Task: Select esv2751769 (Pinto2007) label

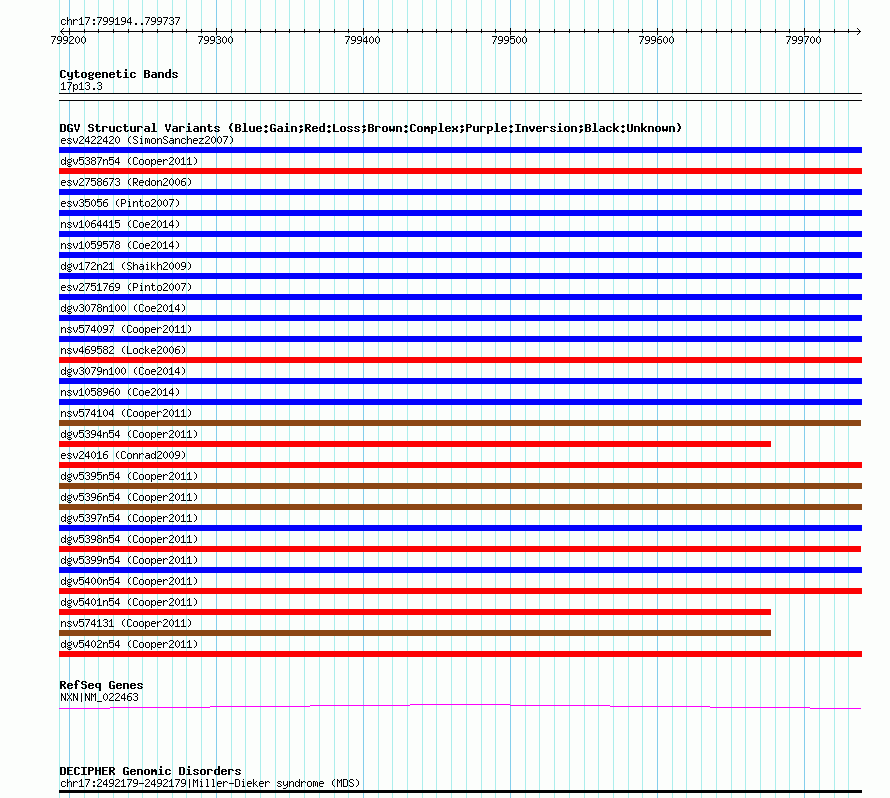Action: 126,287
